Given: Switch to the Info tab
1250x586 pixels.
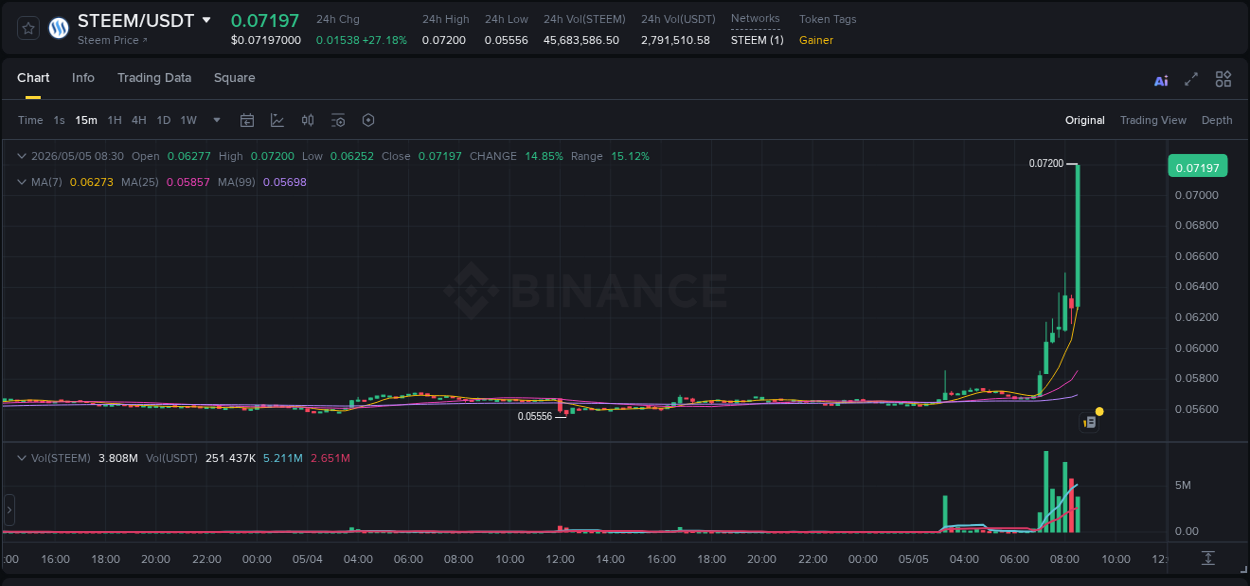Looking at the screenshot, I should pos(83,78).
